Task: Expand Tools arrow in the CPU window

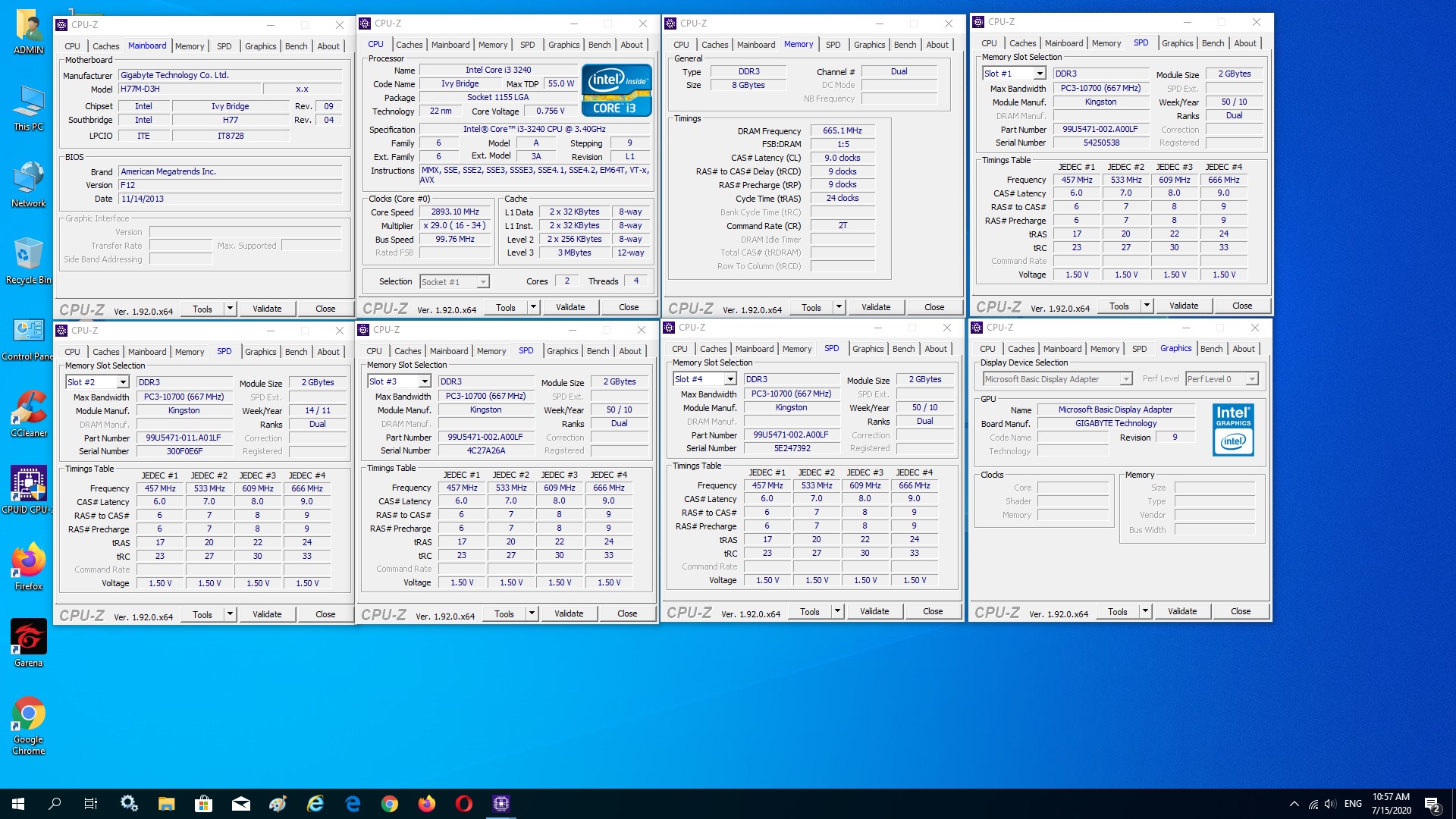Action: point(533,307)
